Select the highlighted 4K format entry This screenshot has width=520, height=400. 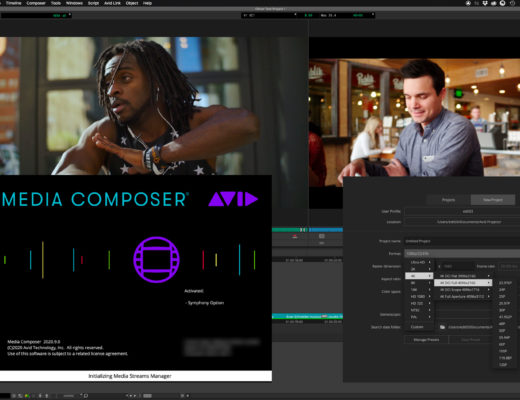tap(419, 276)
